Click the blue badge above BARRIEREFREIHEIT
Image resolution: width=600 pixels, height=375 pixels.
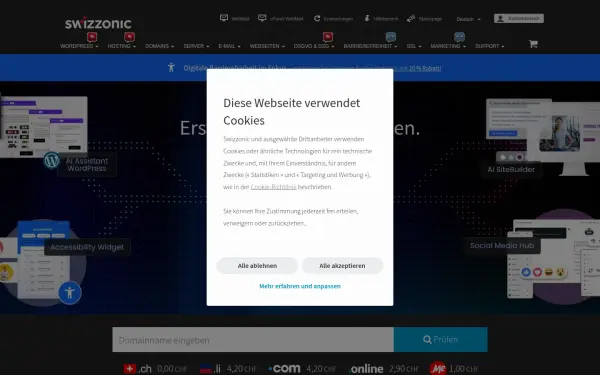click(390, 37)
